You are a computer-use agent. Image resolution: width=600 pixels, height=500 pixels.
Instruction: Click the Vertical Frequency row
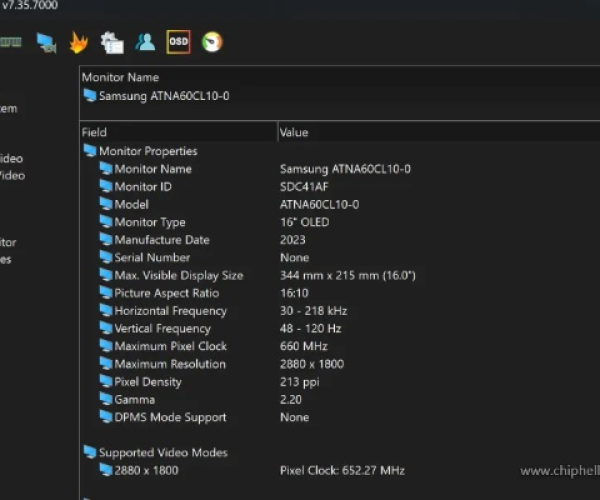162,329
